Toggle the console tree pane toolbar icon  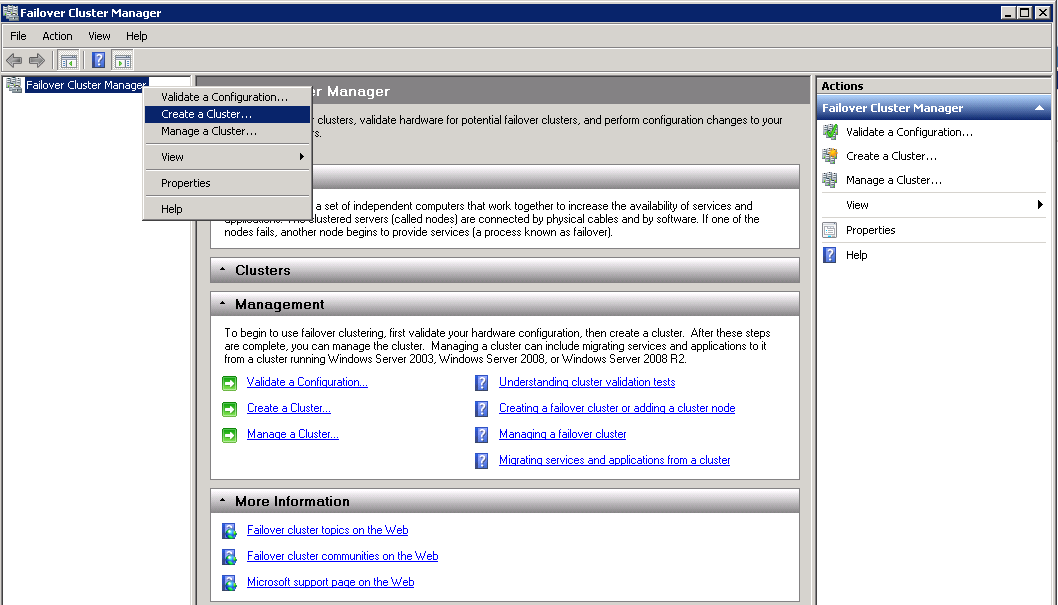[68, 60]
